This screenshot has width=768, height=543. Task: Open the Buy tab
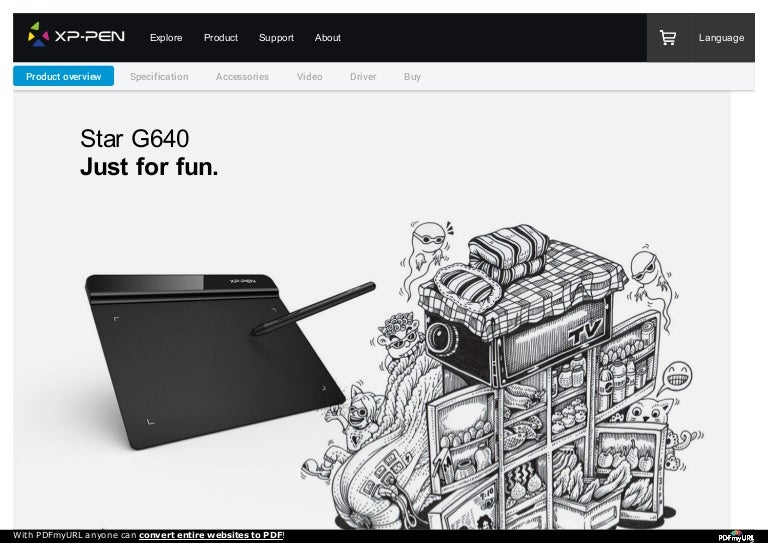pyautogui.click(x=412, y=77)
